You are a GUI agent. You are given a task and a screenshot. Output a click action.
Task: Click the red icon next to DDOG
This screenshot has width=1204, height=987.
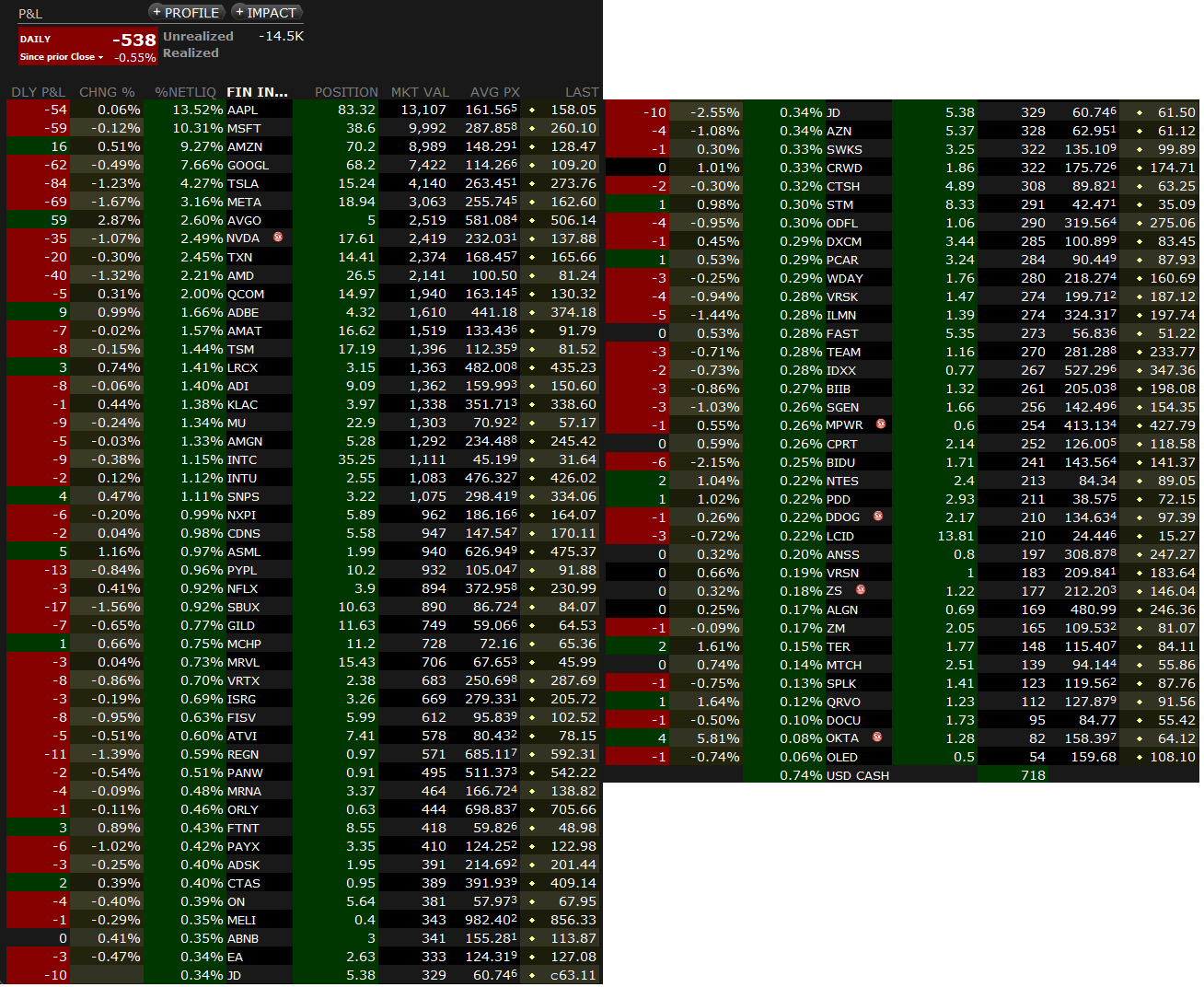pyautogui.click(x=878, y=517)
